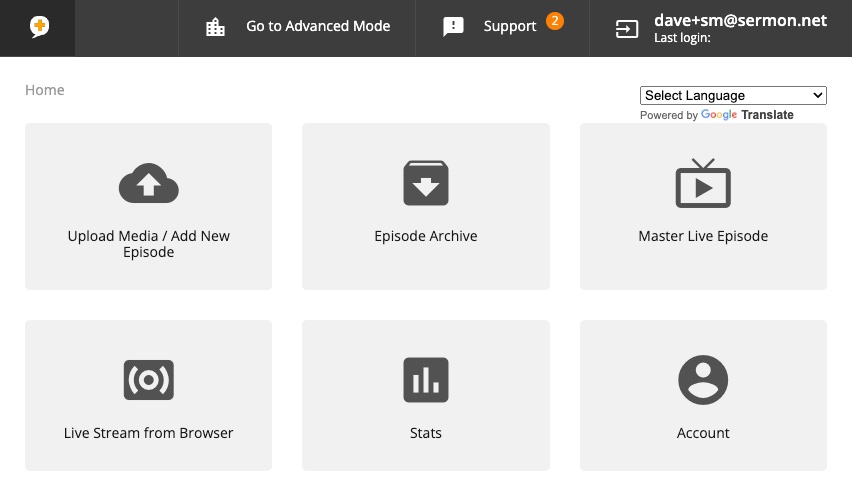Viewport: 852px width, 498px height.
Task: Open the dave+sm@sermon.net account text
Action: 741,20
